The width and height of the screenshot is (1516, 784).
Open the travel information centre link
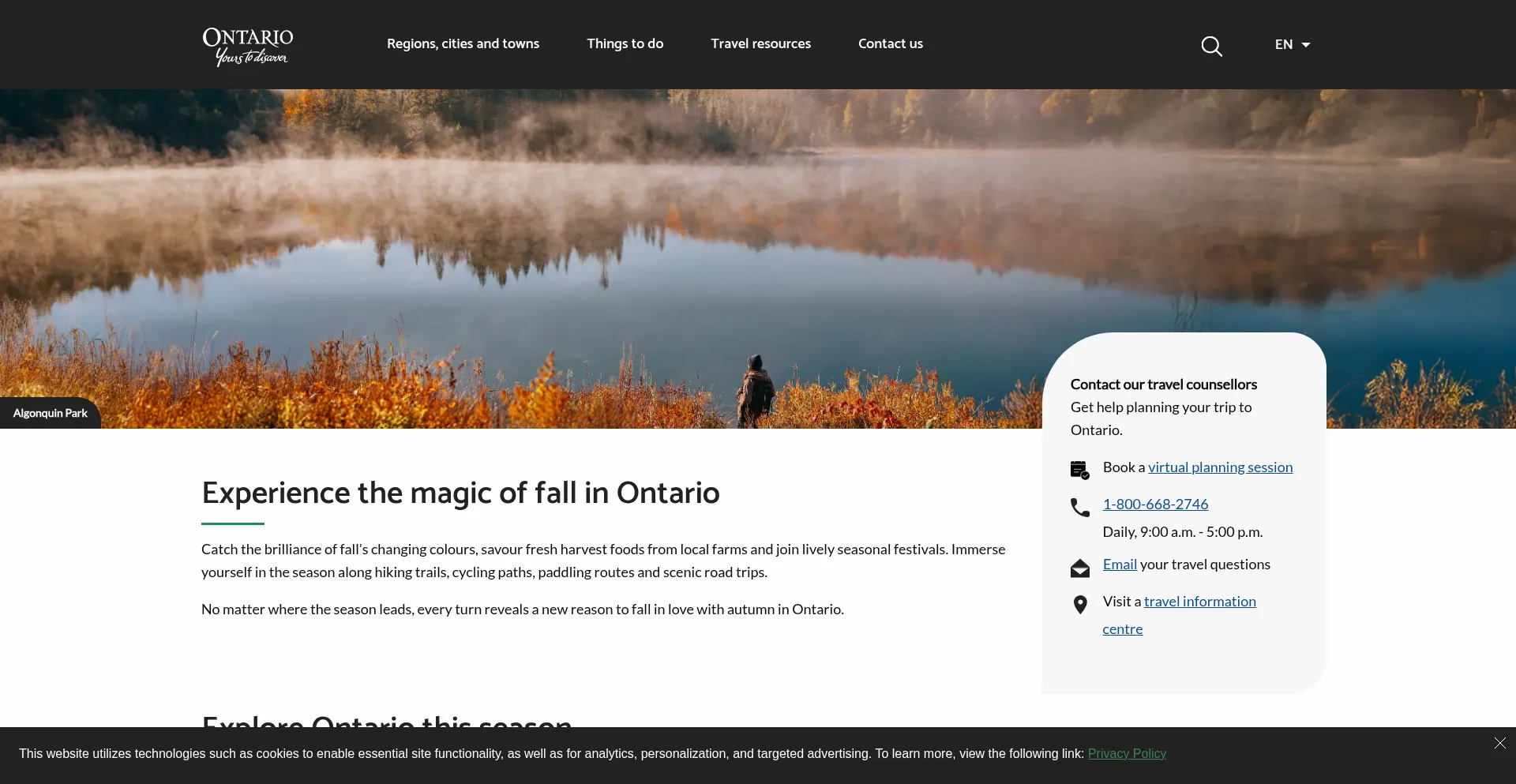1199,602
